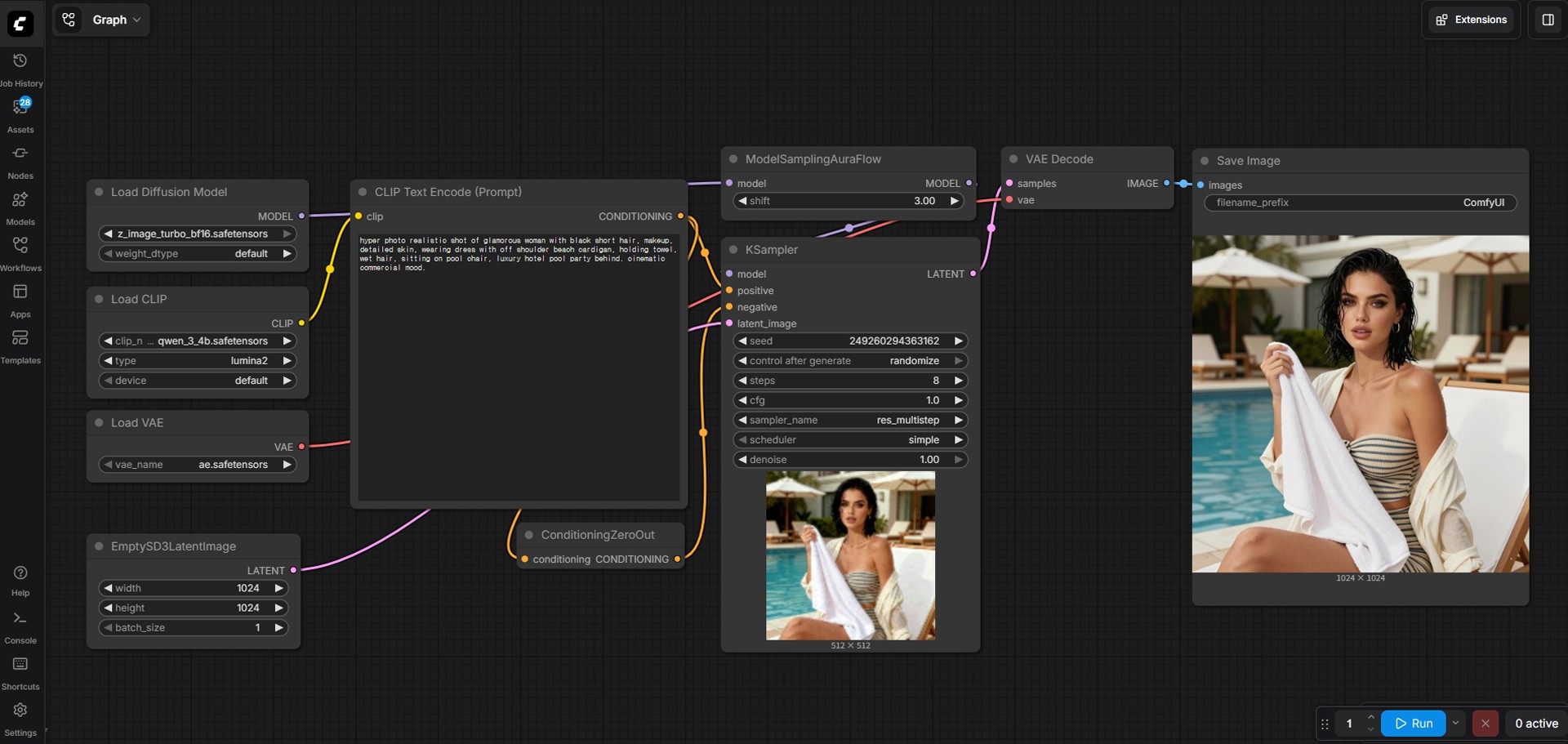The image size is (1568, 744).
Task: Open the sampler_name res_multistep selector
Action: pos(849,420)
